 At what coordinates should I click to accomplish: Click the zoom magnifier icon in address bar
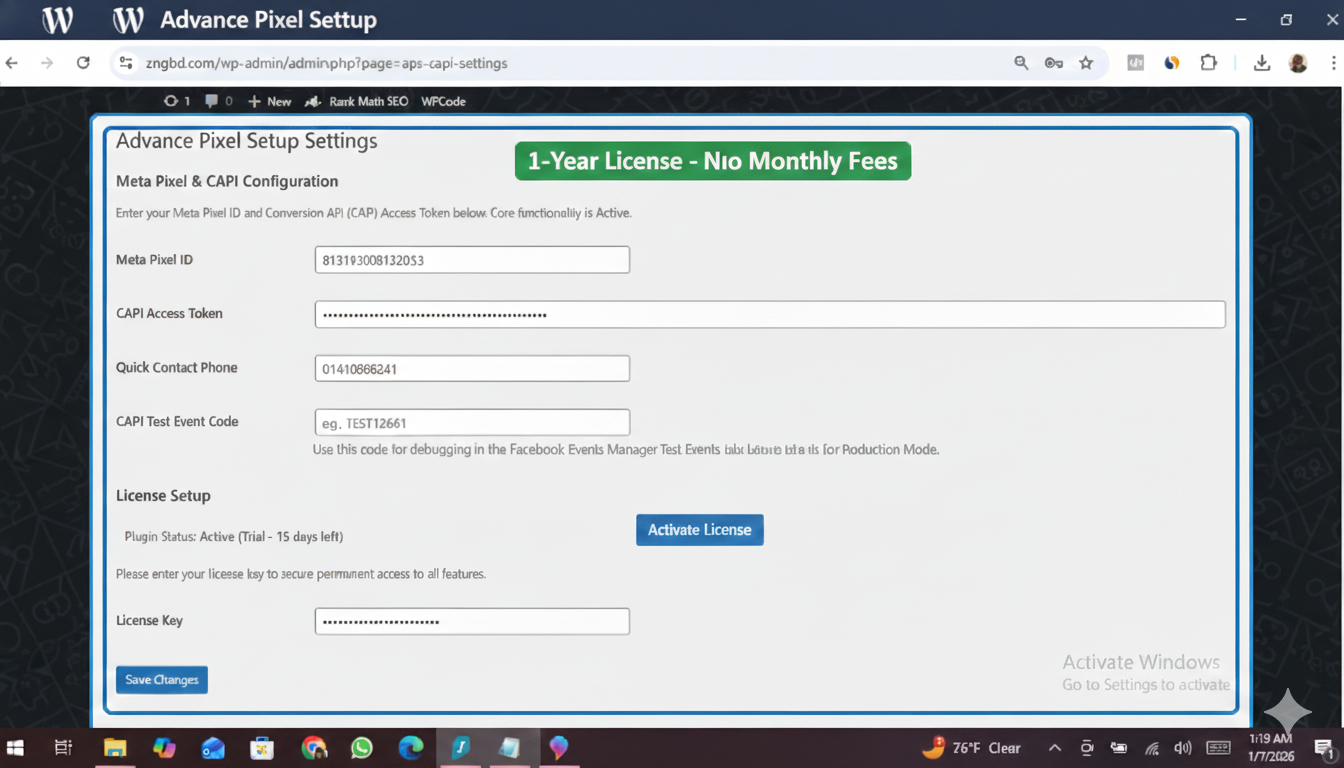[x=1021, y=63]
